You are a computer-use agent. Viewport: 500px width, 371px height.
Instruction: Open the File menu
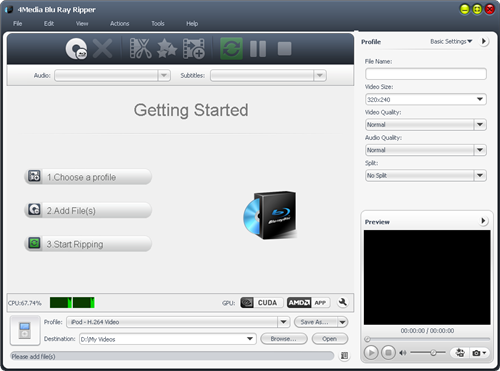(18, 24)
